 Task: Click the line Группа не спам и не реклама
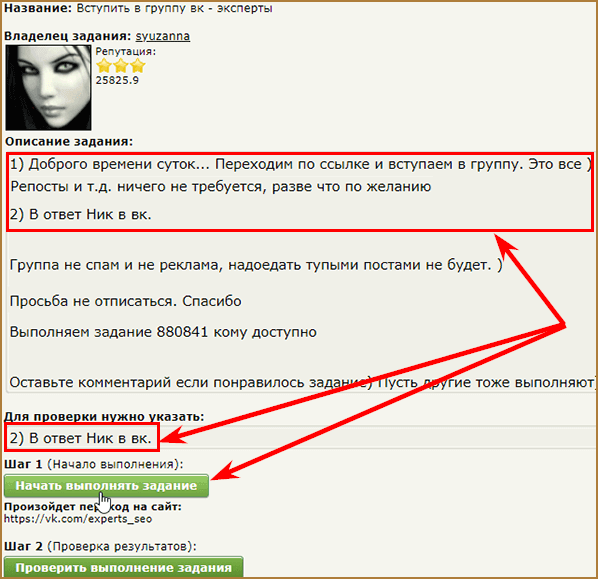coord(256,265)
